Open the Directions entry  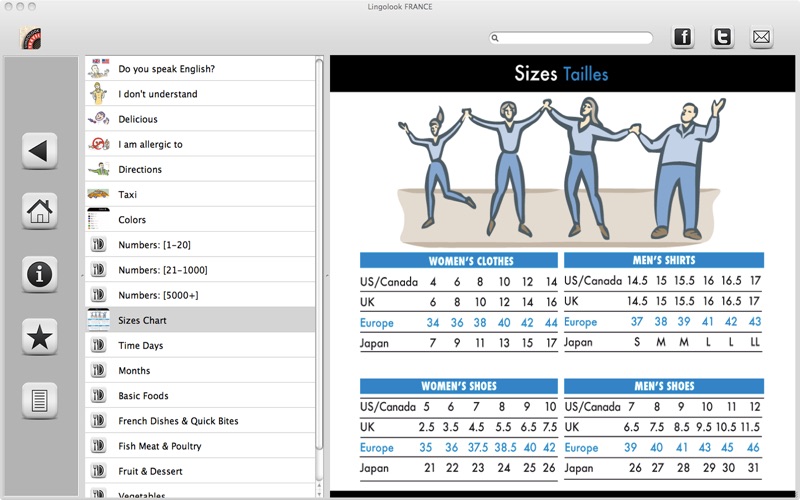coord(200,169)
